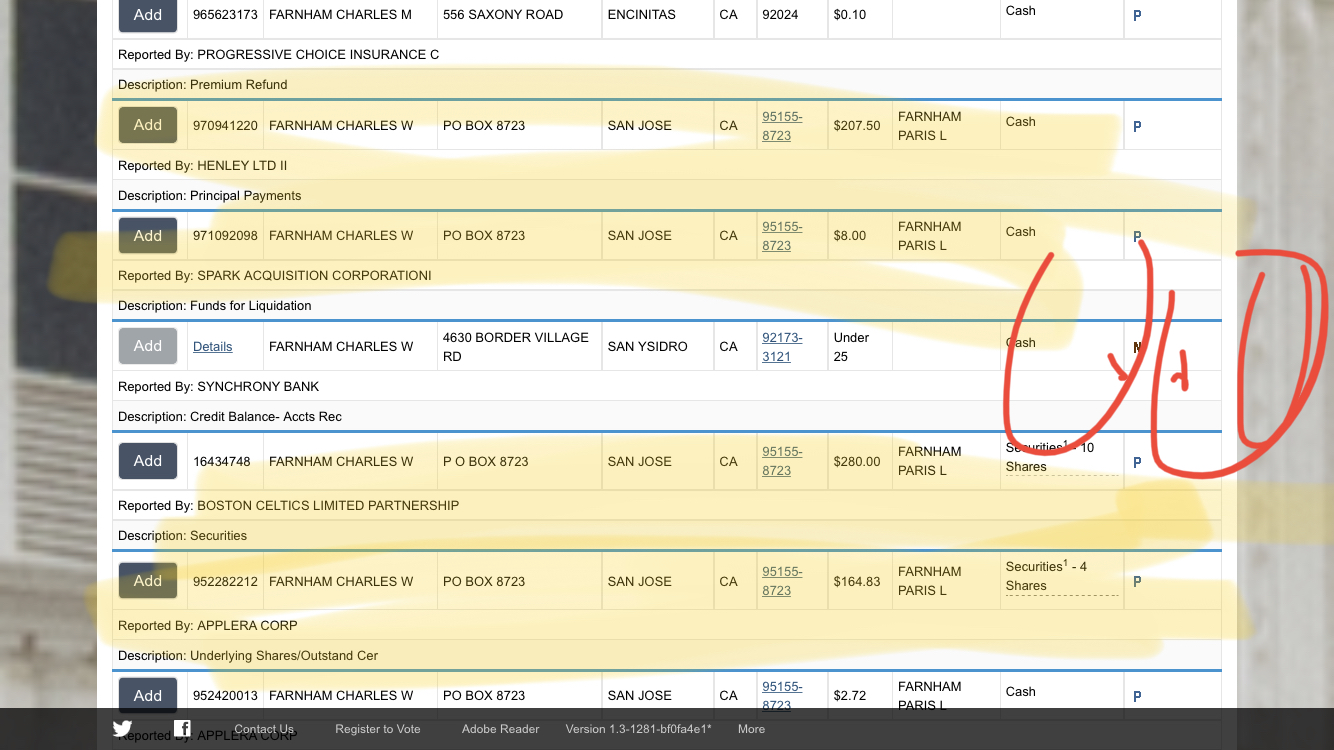1334x750 pixels.
Task: Click property ID 971092098
Action: click(x=225, y=235)
